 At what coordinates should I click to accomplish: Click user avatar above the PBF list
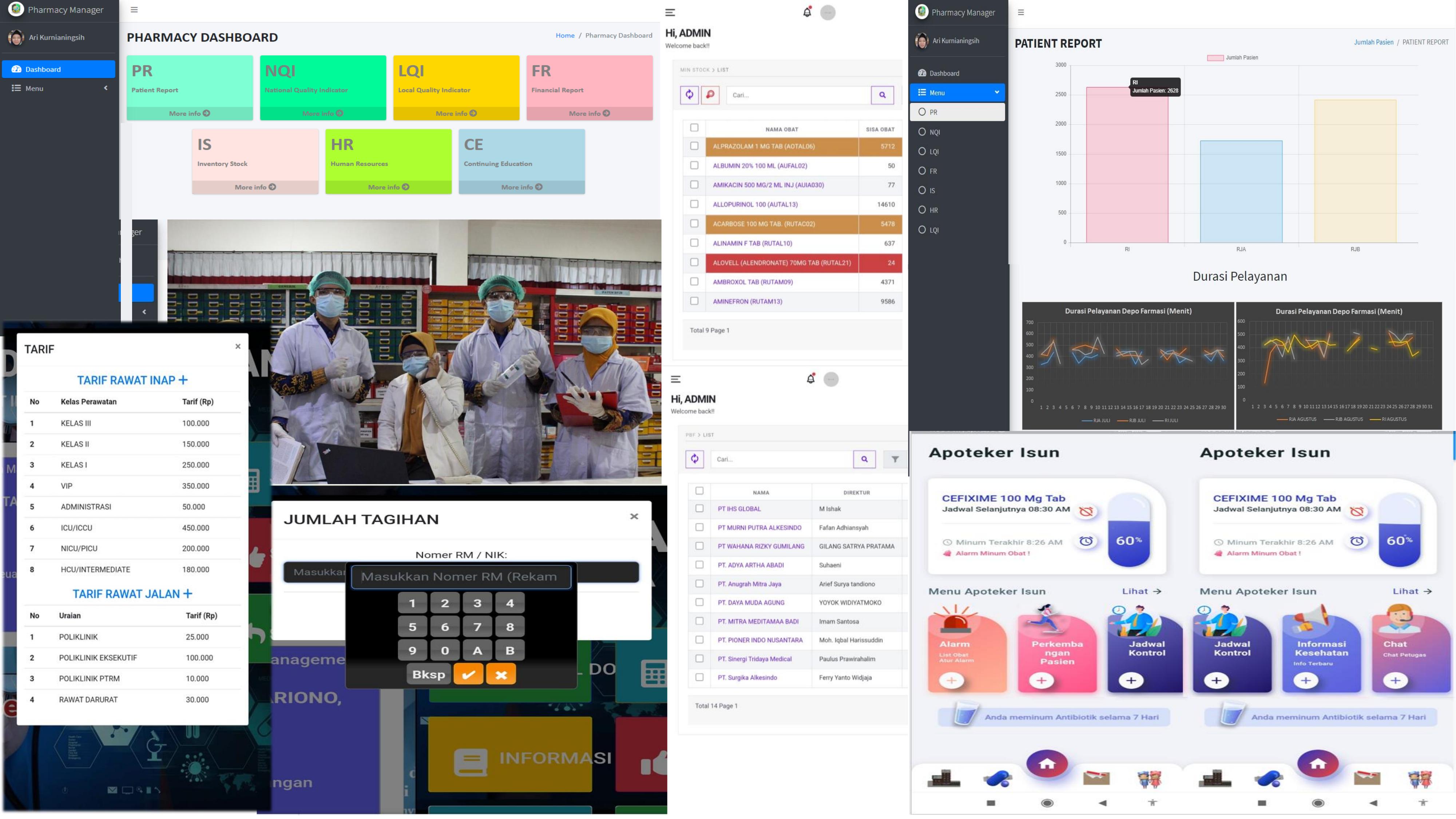[831, 379]
